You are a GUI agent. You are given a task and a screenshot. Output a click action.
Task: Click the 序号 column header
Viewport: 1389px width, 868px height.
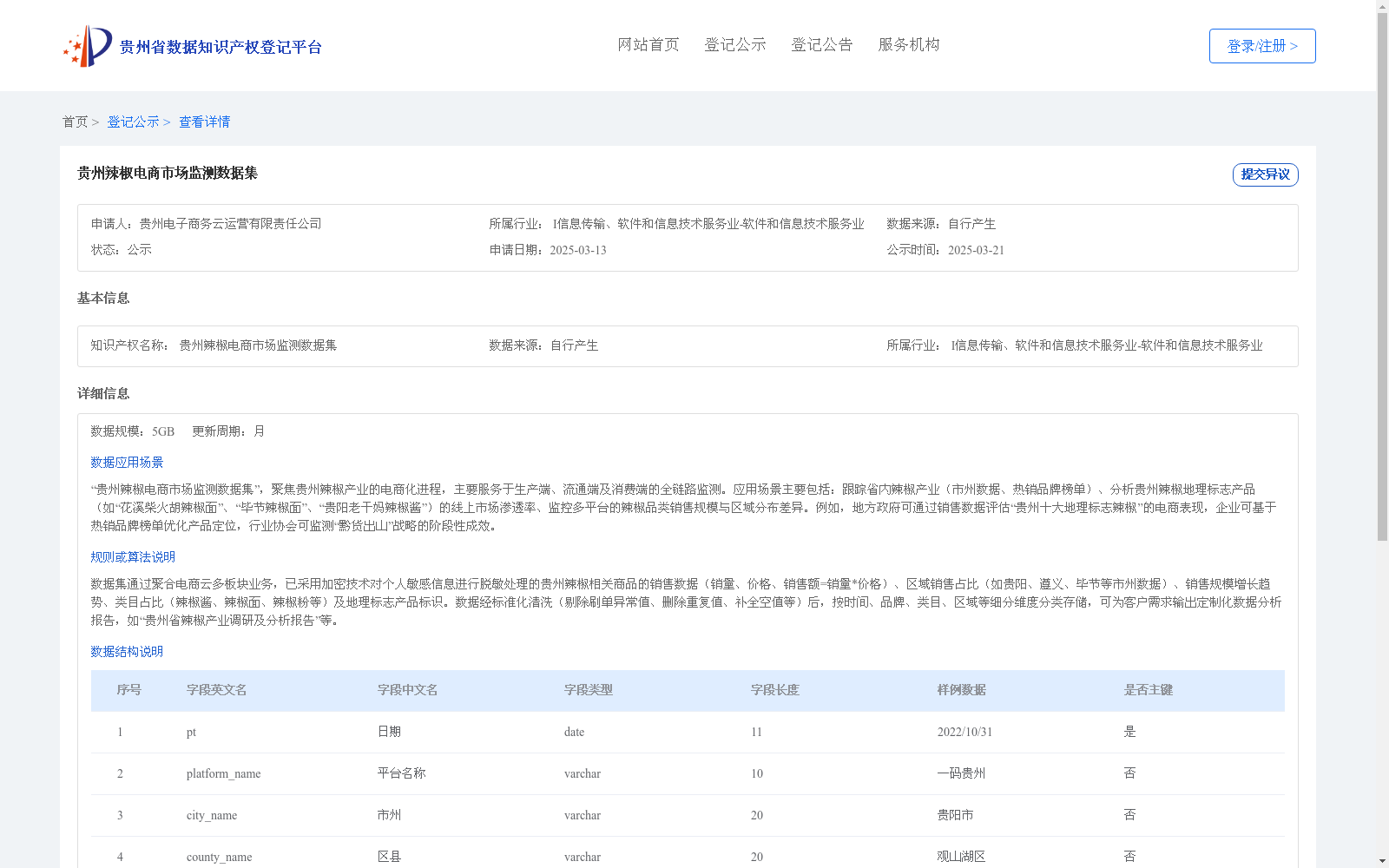tap(129, 690)
